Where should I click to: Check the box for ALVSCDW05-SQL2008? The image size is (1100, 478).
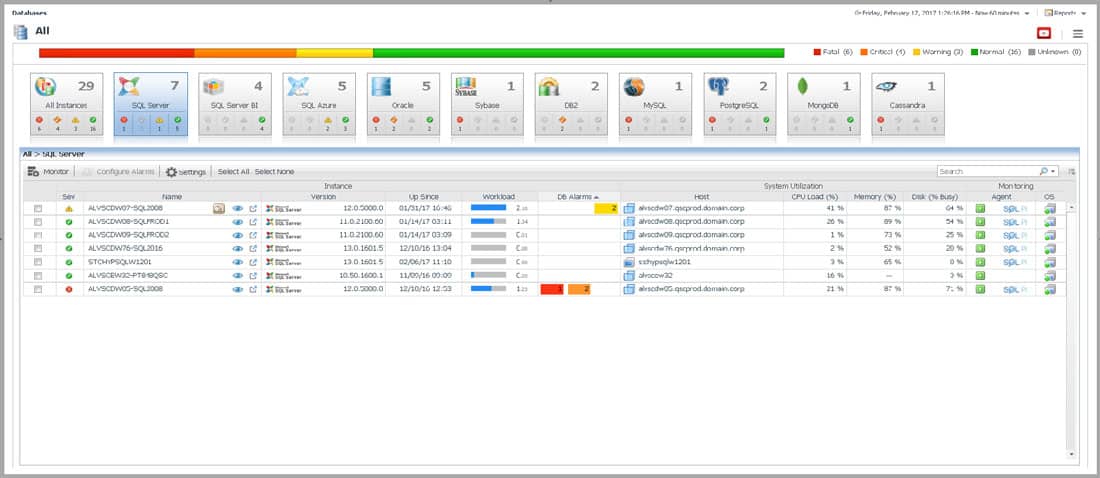(x=39, y=289)
